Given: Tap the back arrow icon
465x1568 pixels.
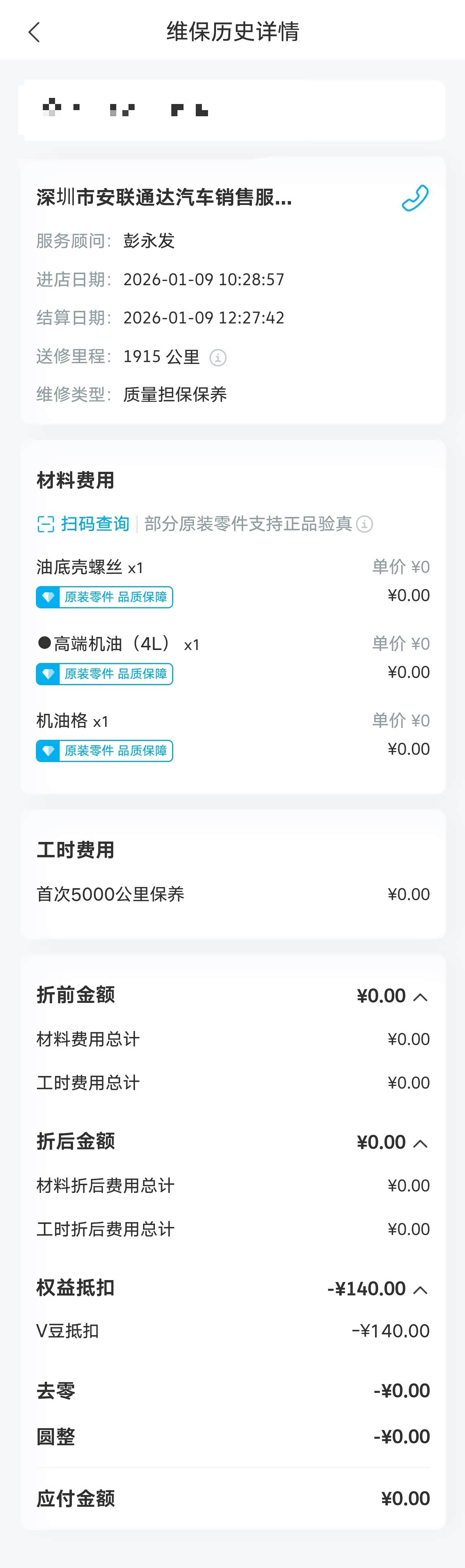Looking at the screenshot, I should pyautogui.click(x=34, y=32).
